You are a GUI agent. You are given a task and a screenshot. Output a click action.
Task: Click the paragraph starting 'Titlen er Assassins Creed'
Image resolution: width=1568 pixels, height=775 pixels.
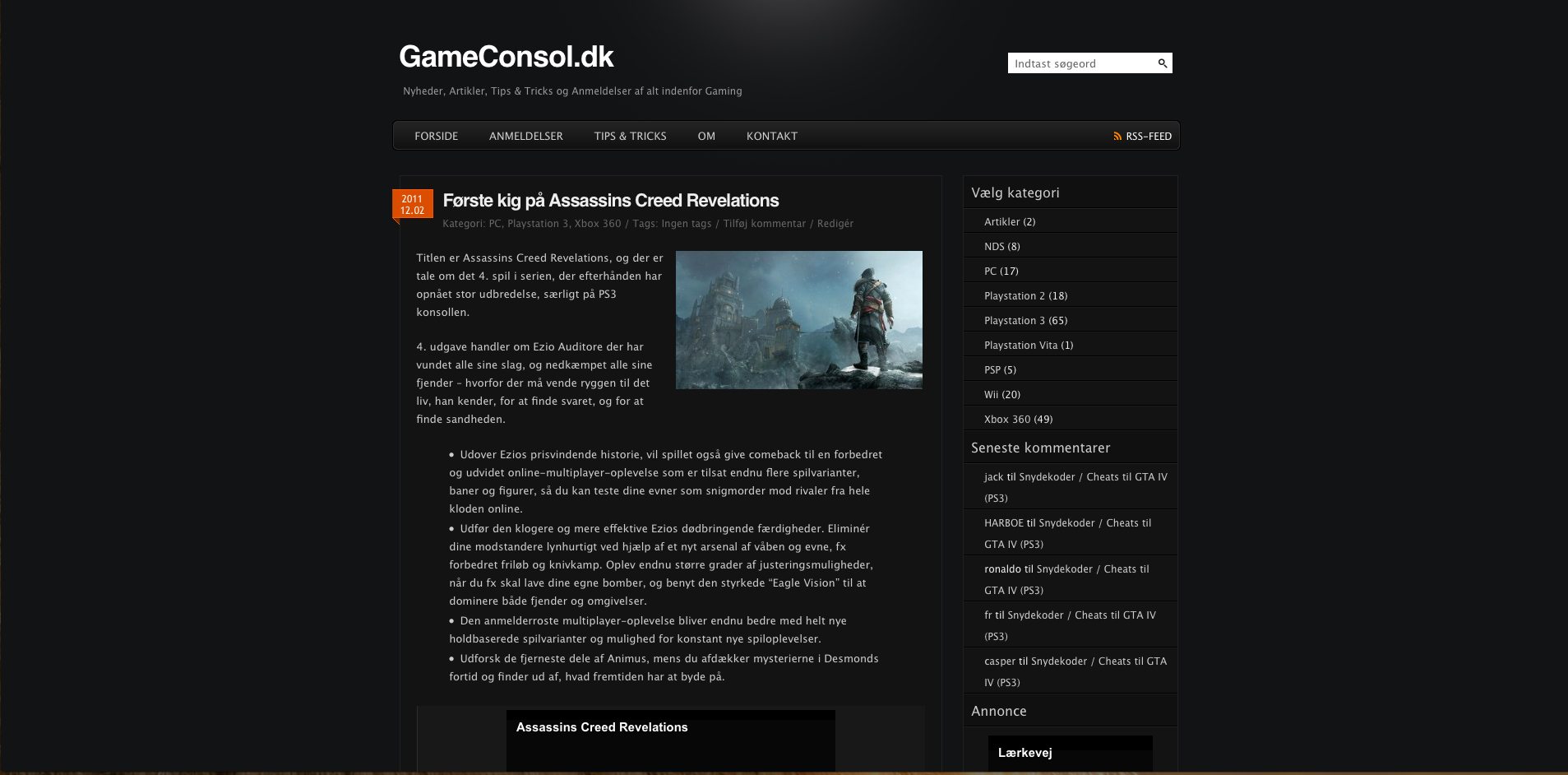pyautogui.click(x=539, y=285)
